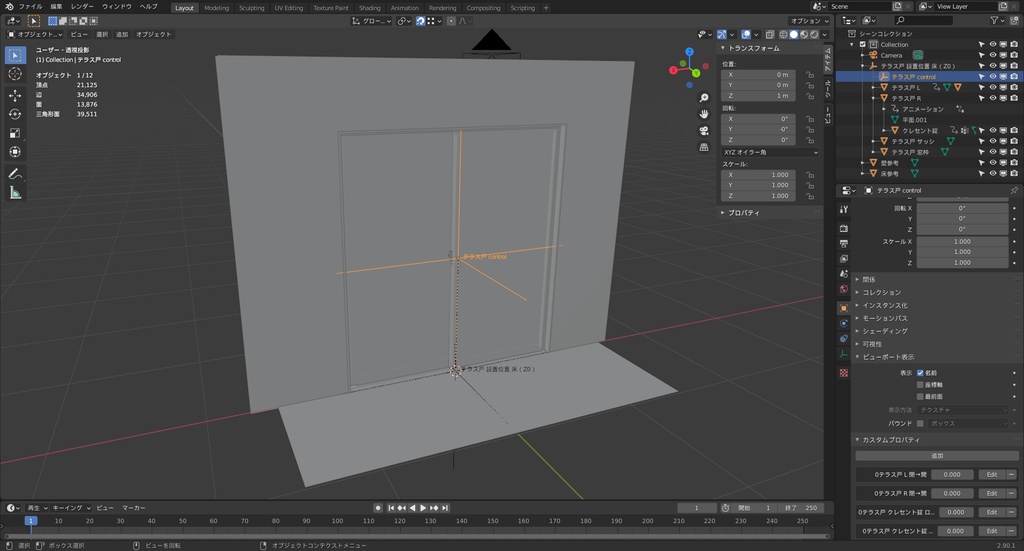Activate the 3D Cursor tool

pyautogui.click(x=15, y=74)
